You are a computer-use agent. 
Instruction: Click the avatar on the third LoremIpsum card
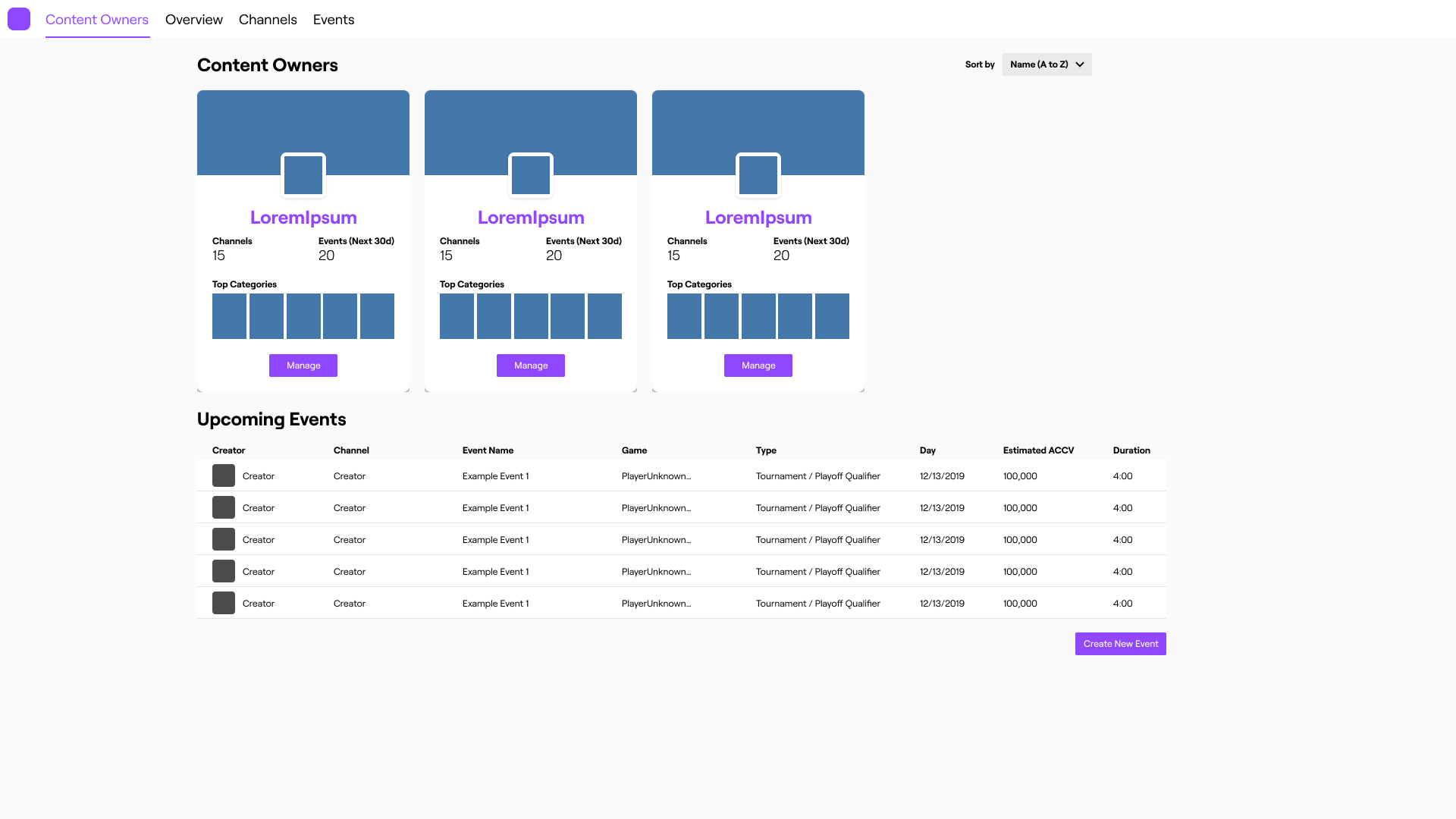tap(758, 175)
